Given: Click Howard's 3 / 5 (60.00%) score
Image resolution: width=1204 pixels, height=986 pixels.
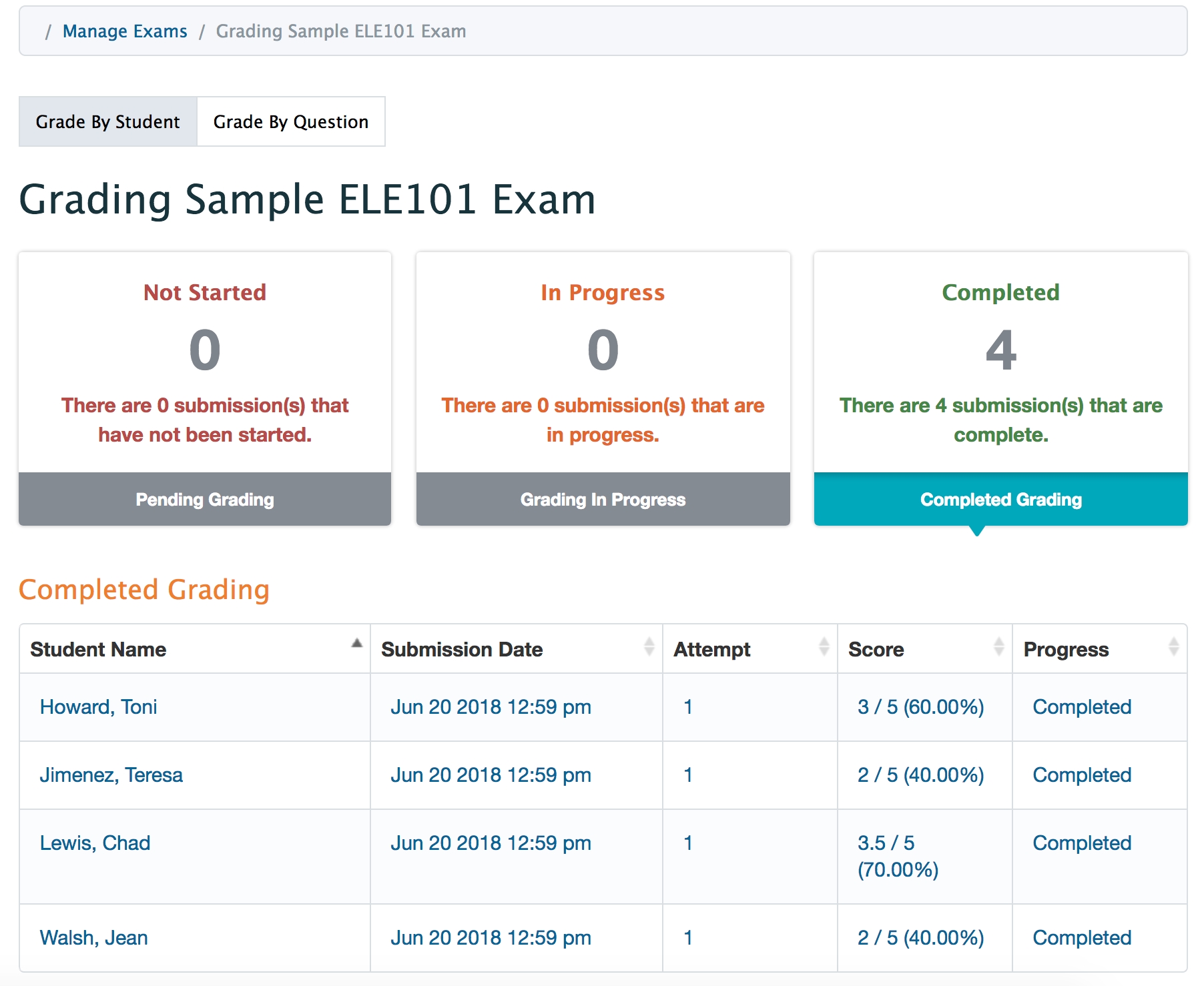Looking at the screenshot, I should [x=920, y=707].
